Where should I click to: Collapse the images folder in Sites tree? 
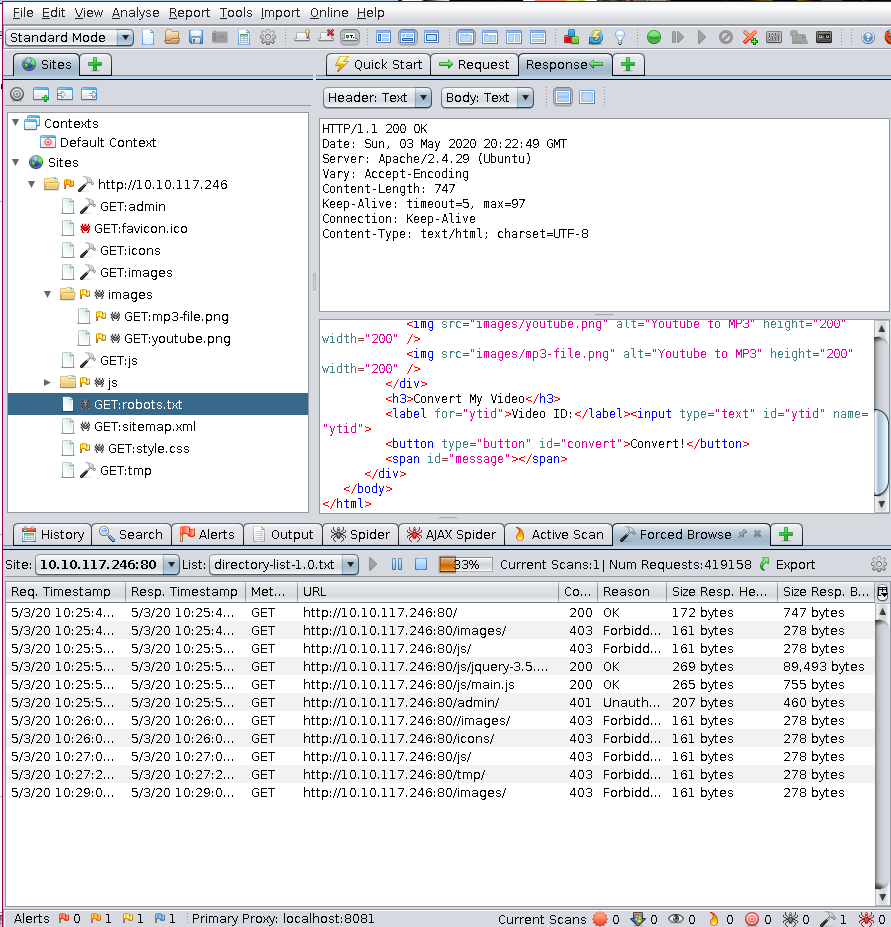point(48,295)
